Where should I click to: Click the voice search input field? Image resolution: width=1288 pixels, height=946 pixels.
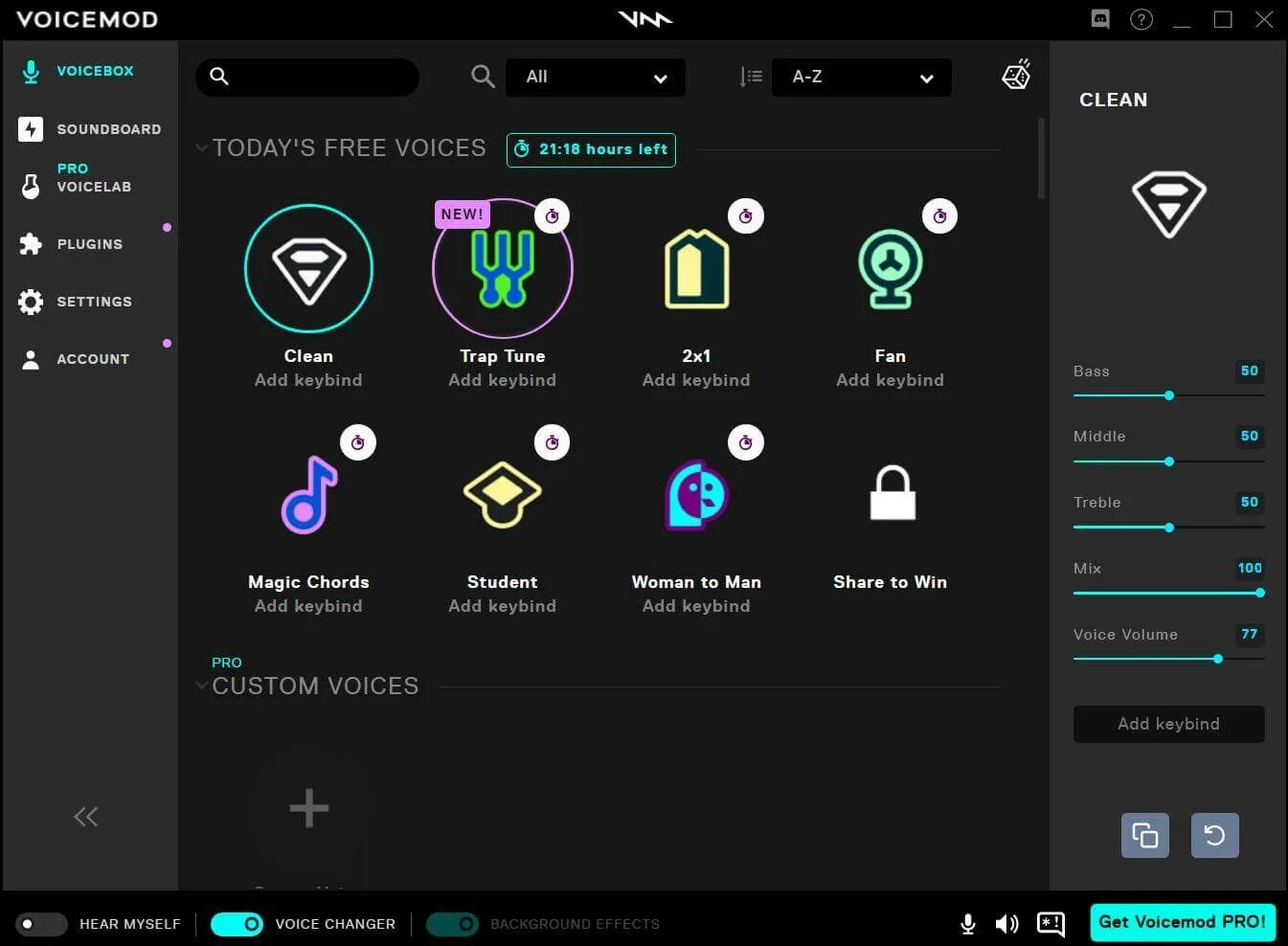307,77
